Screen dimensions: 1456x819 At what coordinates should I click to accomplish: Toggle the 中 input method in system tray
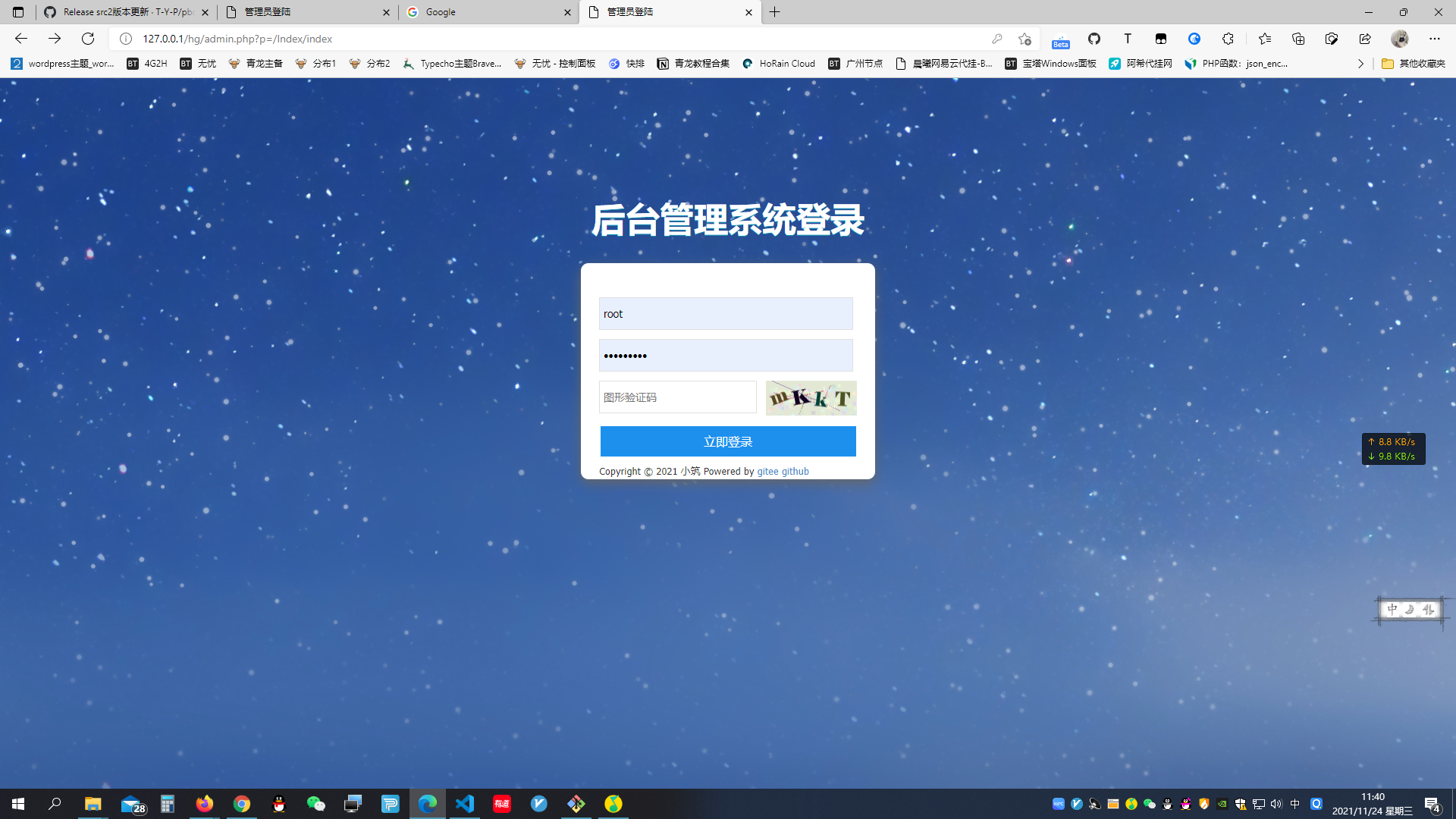[x=1295, y=804]
